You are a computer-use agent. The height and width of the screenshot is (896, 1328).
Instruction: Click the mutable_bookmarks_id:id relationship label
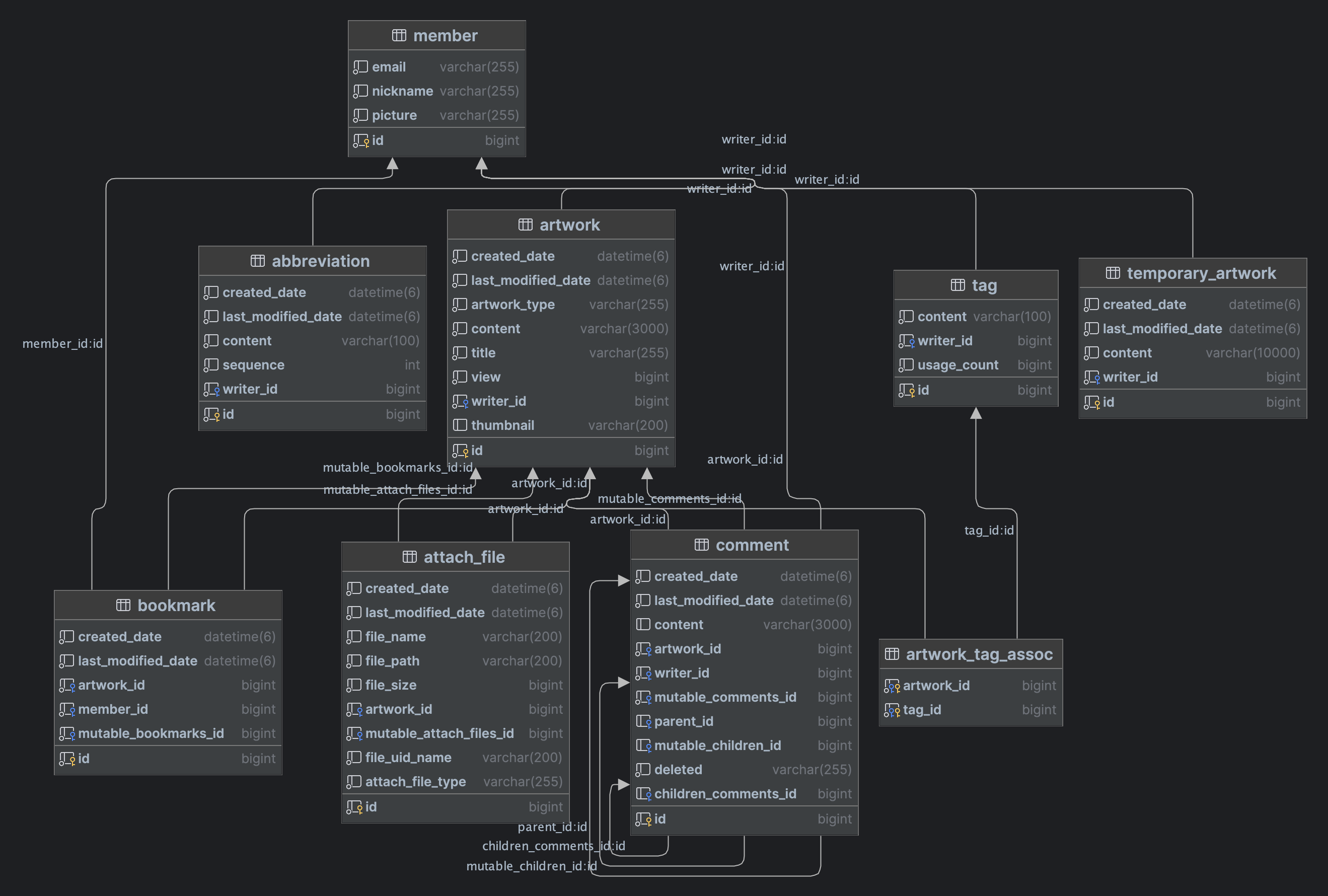398,468
